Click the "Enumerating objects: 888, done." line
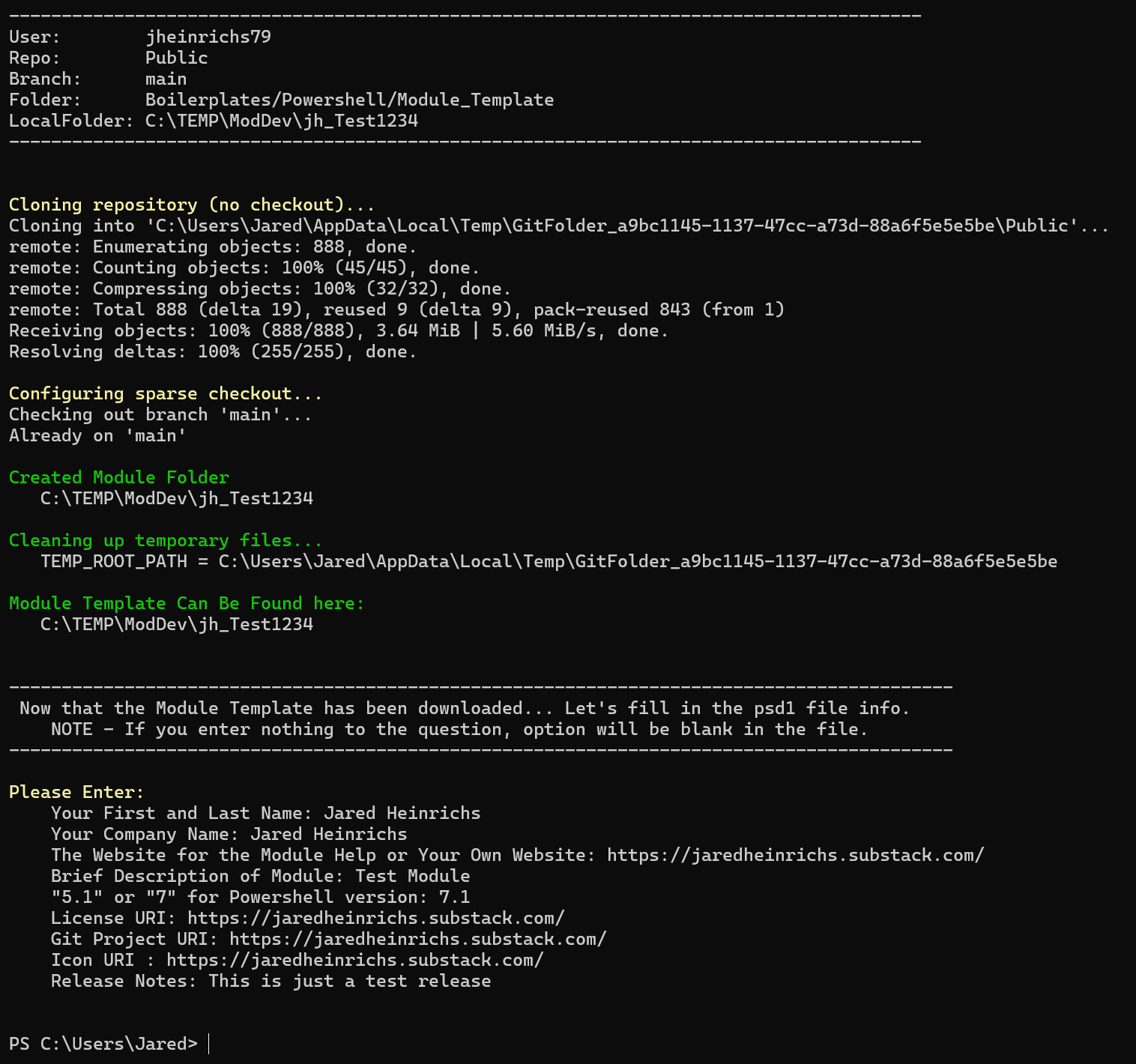1136x1064 pixels. [213, 247]
